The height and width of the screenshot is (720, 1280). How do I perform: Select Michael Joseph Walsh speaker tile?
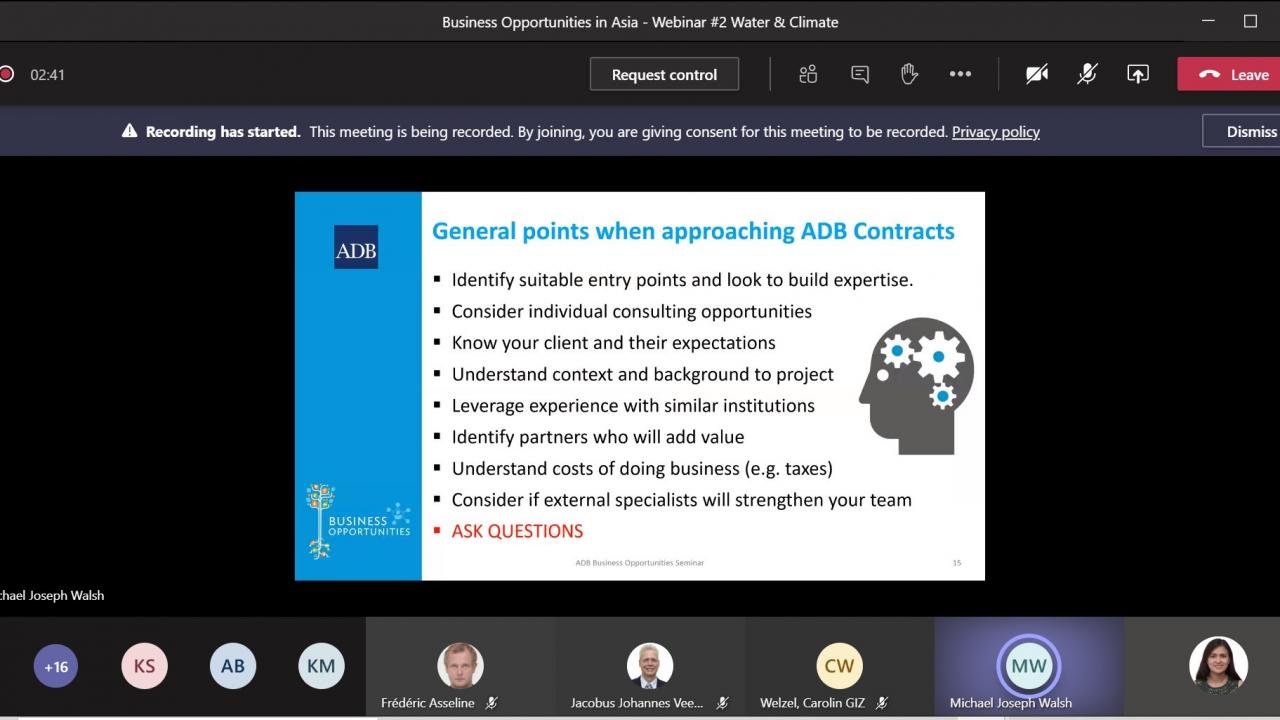[1029, 666]
